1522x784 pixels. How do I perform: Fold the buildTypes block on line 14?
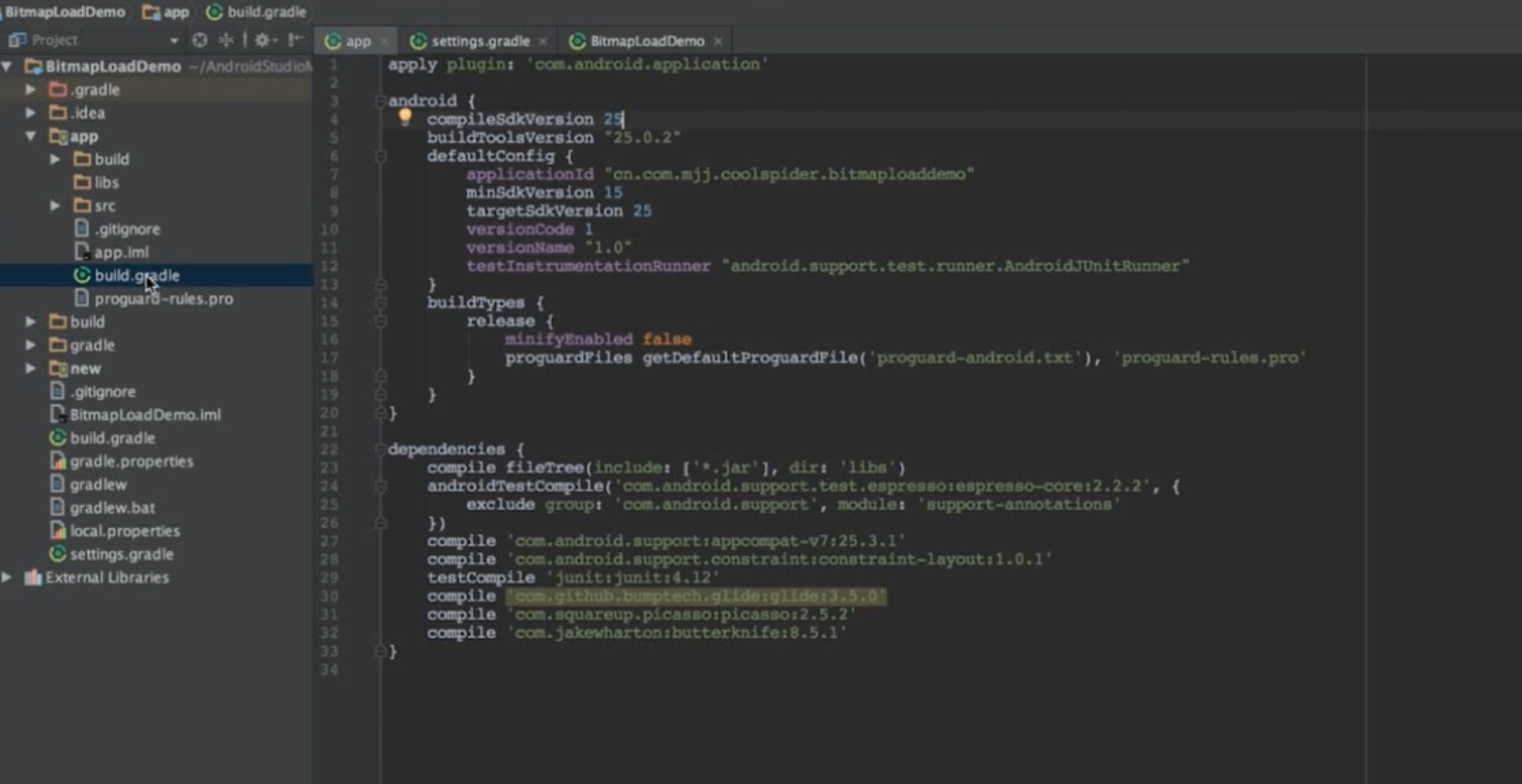coord(380,303)
